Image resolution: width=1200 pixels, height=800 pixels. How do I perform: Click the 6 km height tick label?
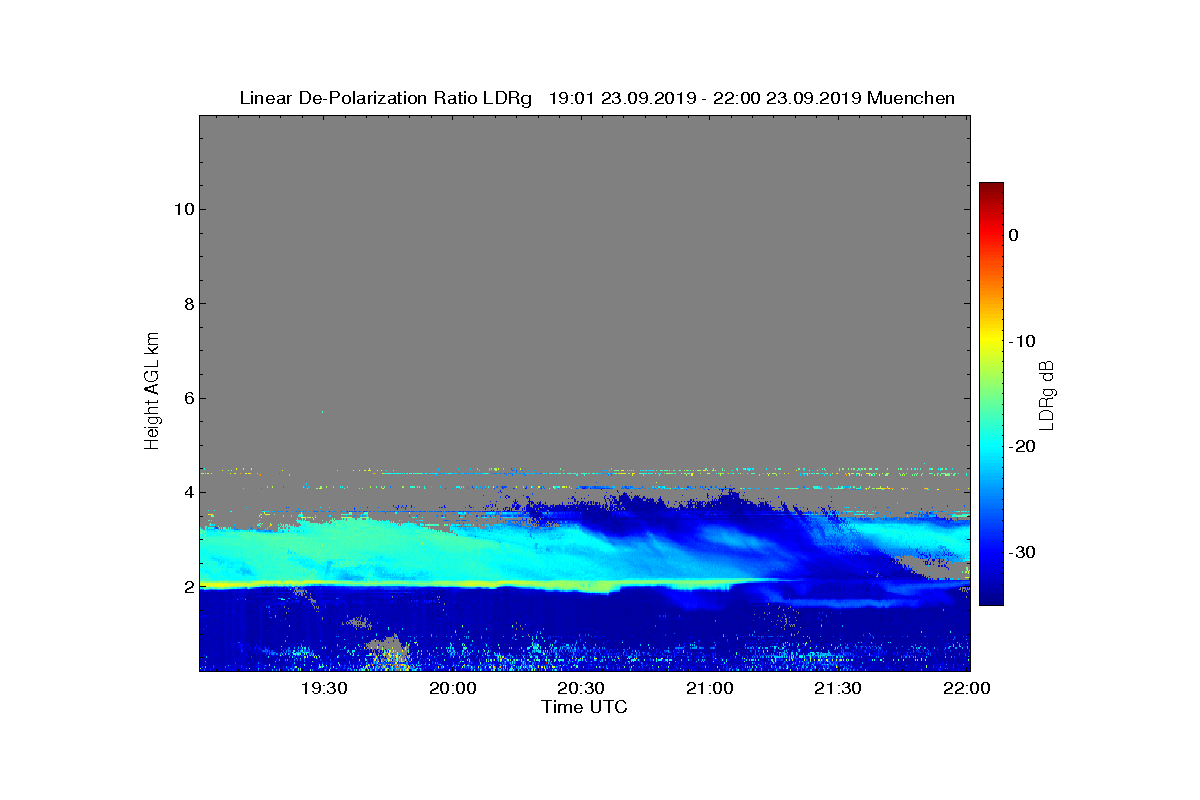tap(187, 398)
